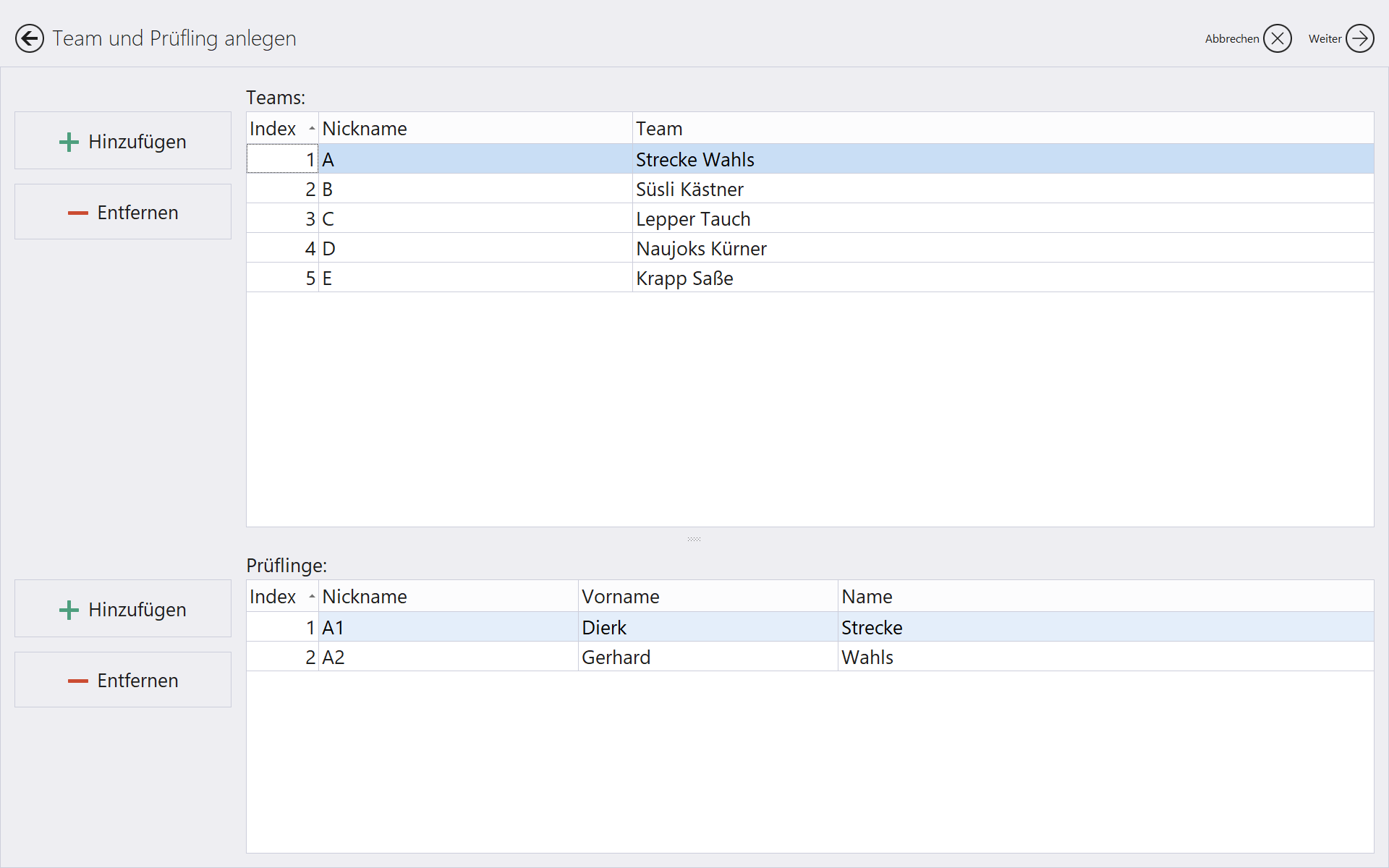Screen dimensions: 1389x868
Task: Select Prüfling Gerhard Wahls row
Action: [x=615, y=658]
